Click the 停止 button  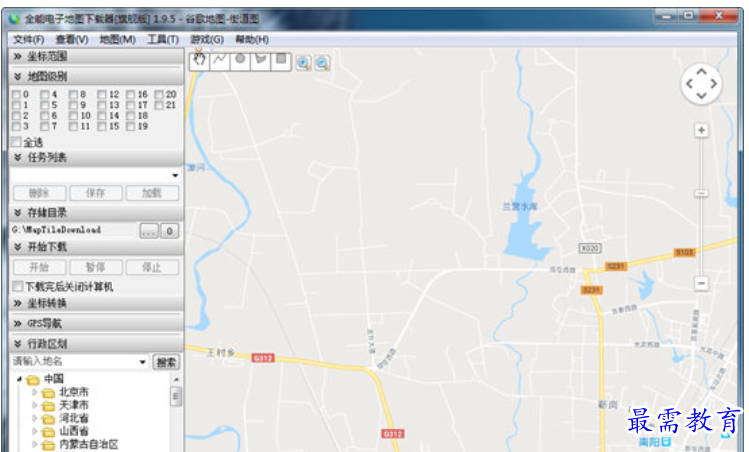point(152,267)
